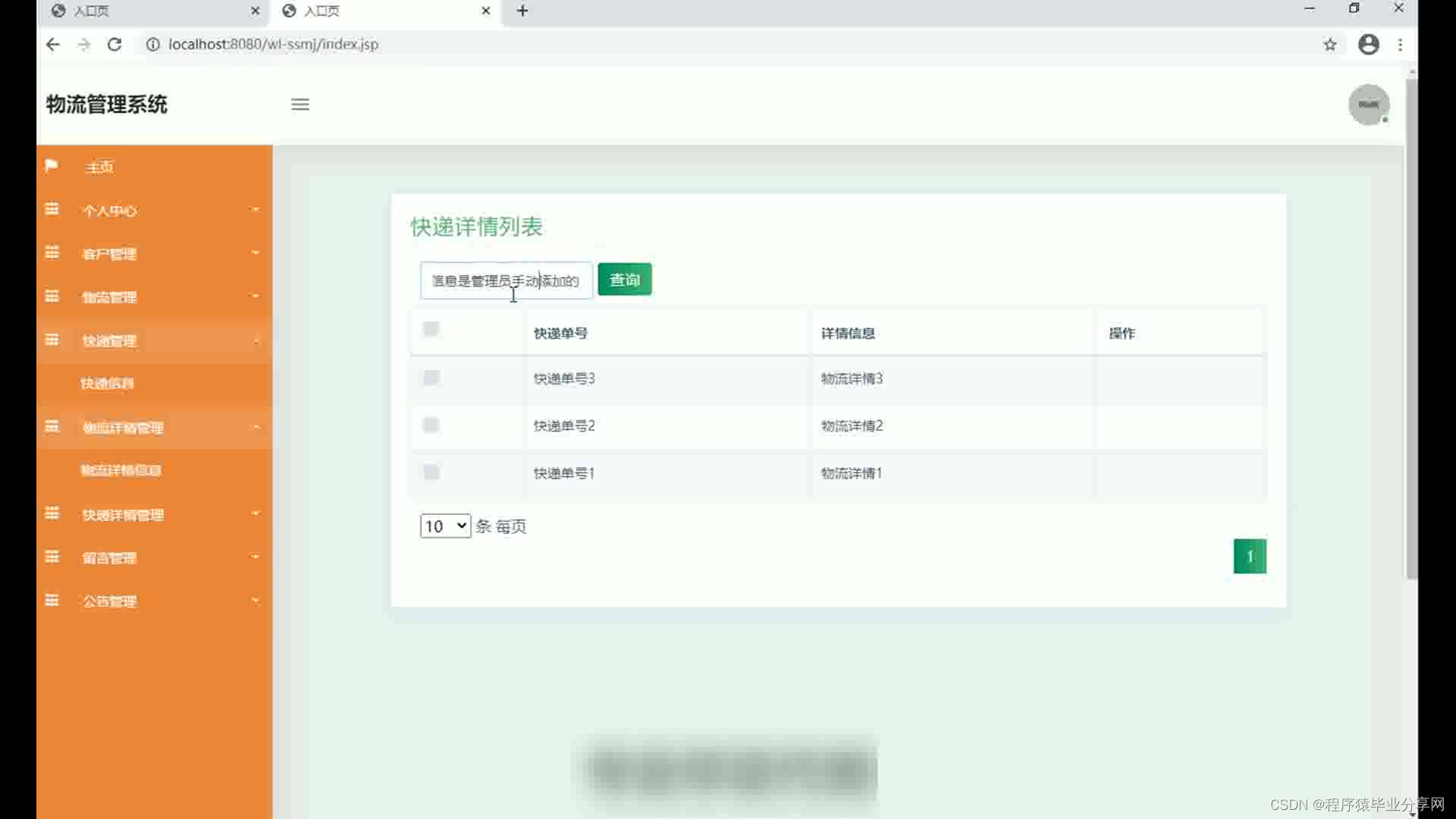The image size is (1456, 819).
Task: Bookmark this page with star icon
Action: tap(1330, 45)
